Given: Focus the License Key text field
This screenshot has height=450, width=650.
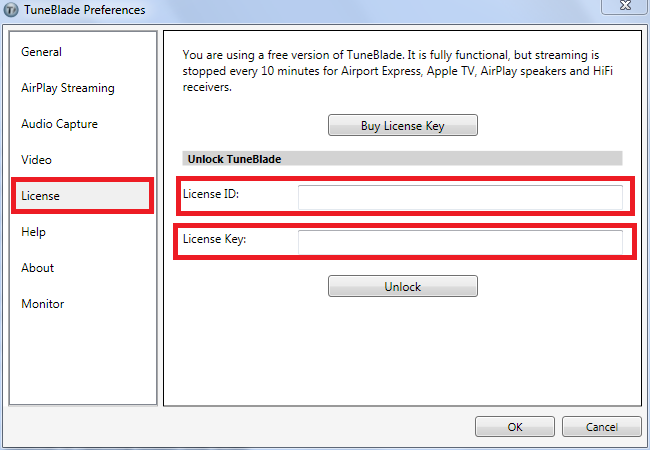Looking at the screenshot, I should (x=460, y=242).
